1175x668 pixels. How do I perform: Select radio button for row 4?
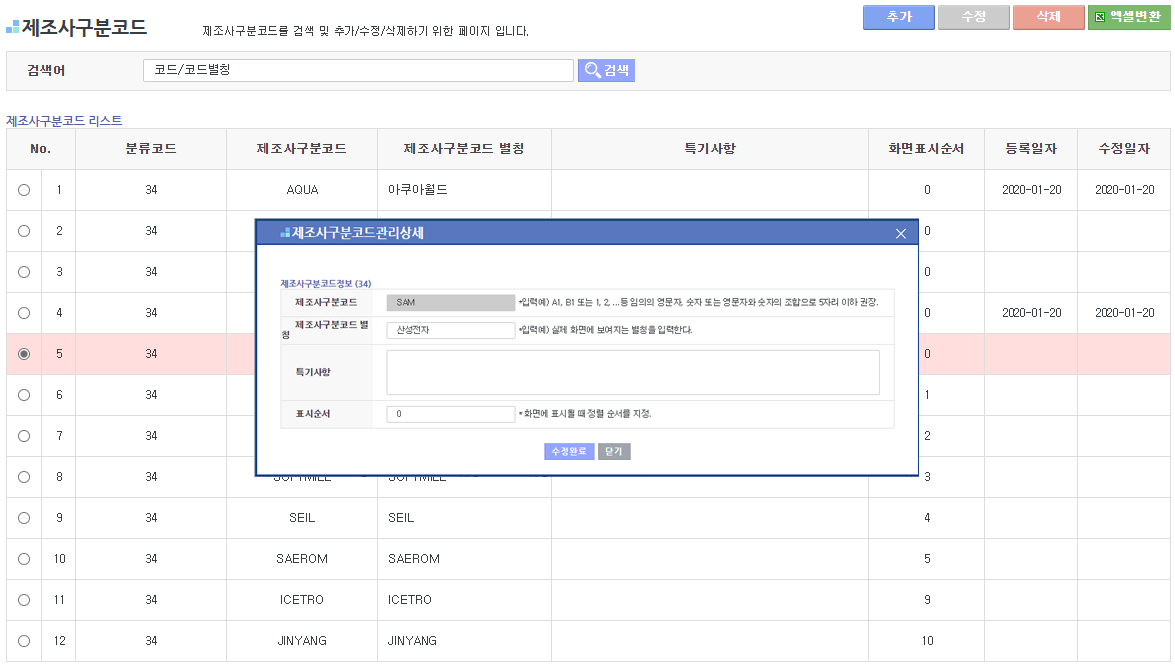coord(24,313)
